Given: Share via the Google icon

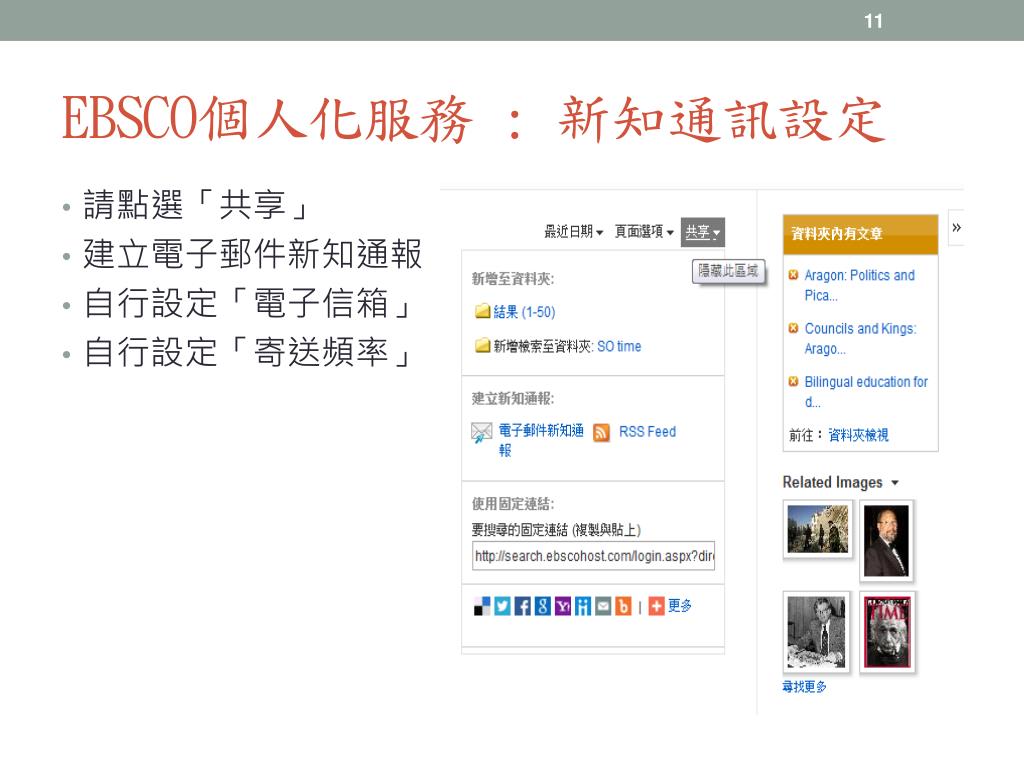Looking at the screenshot, I should click(543, 607).
